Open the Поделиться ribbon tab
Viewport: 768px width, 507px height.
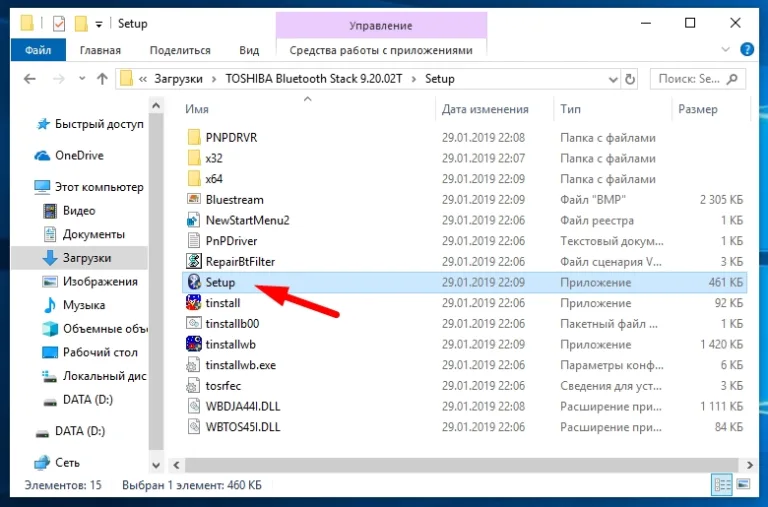180,50
